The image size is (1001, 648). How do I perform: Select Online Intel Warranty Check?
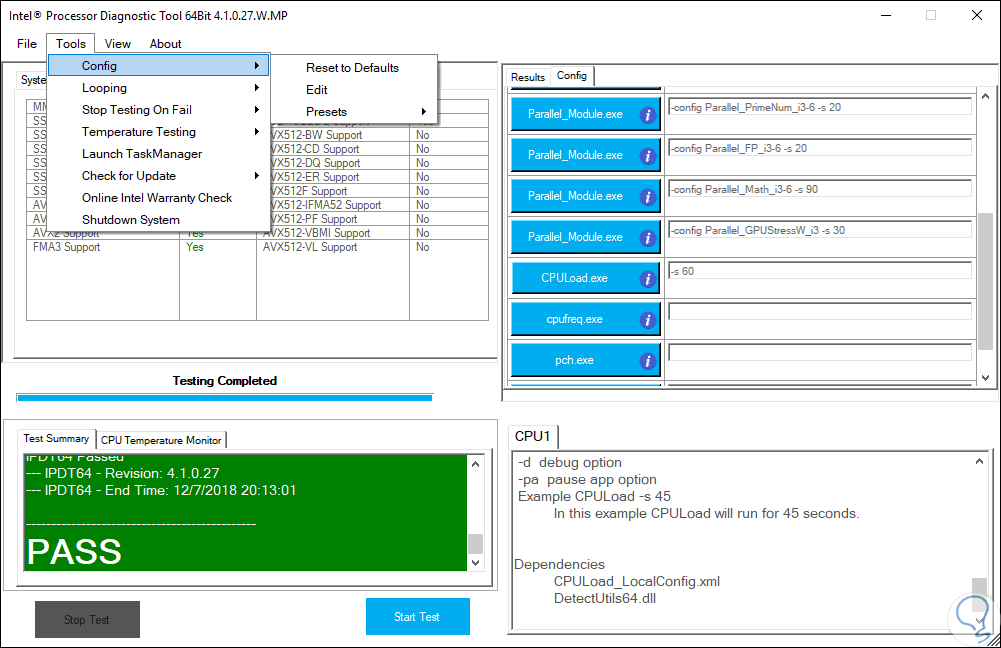pos(158,198)
